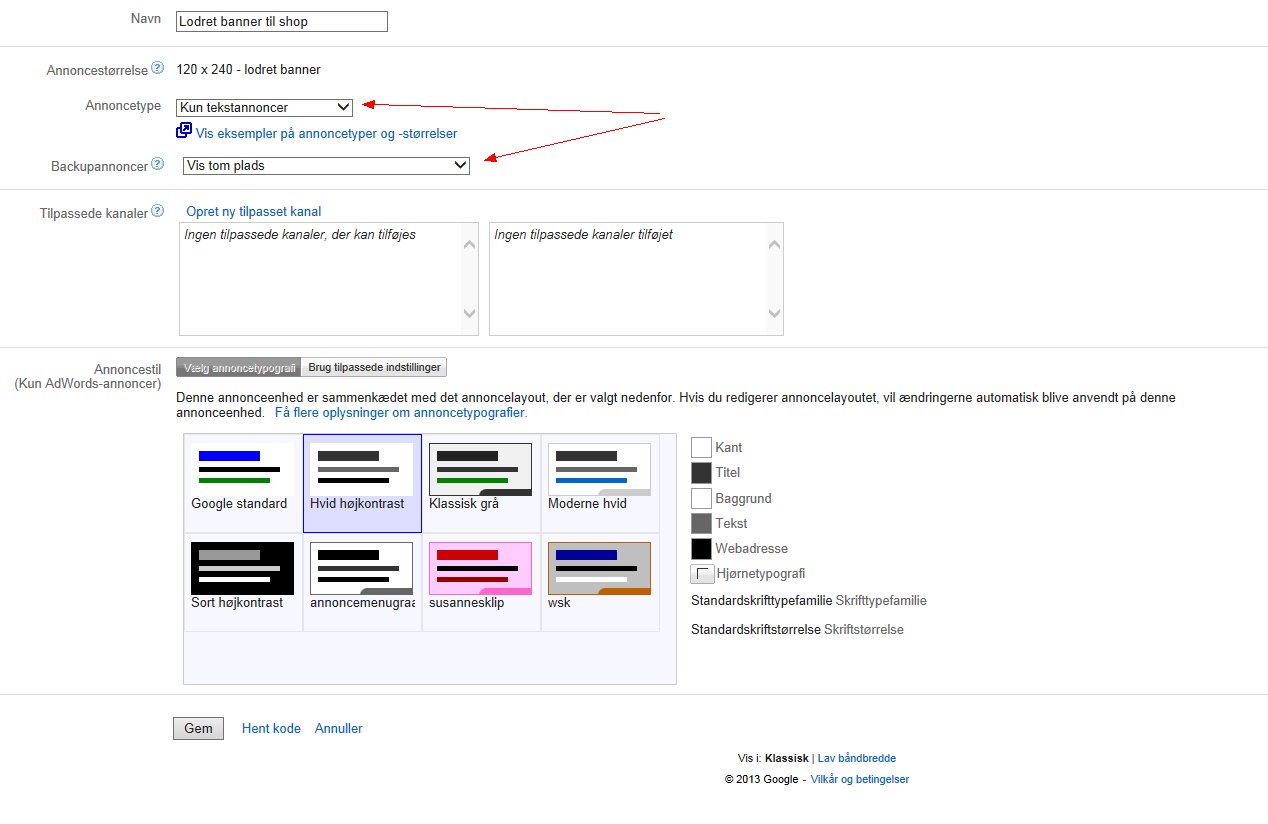Screen dimensions: 1268x824
Task: Expand the Backupannoncer dropdown
Action: [326, 165]
